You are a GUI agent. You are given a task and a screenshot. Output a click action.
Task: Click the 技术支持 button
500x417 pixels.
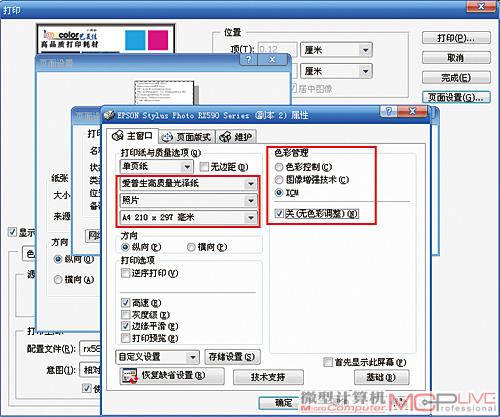(268, 377)
